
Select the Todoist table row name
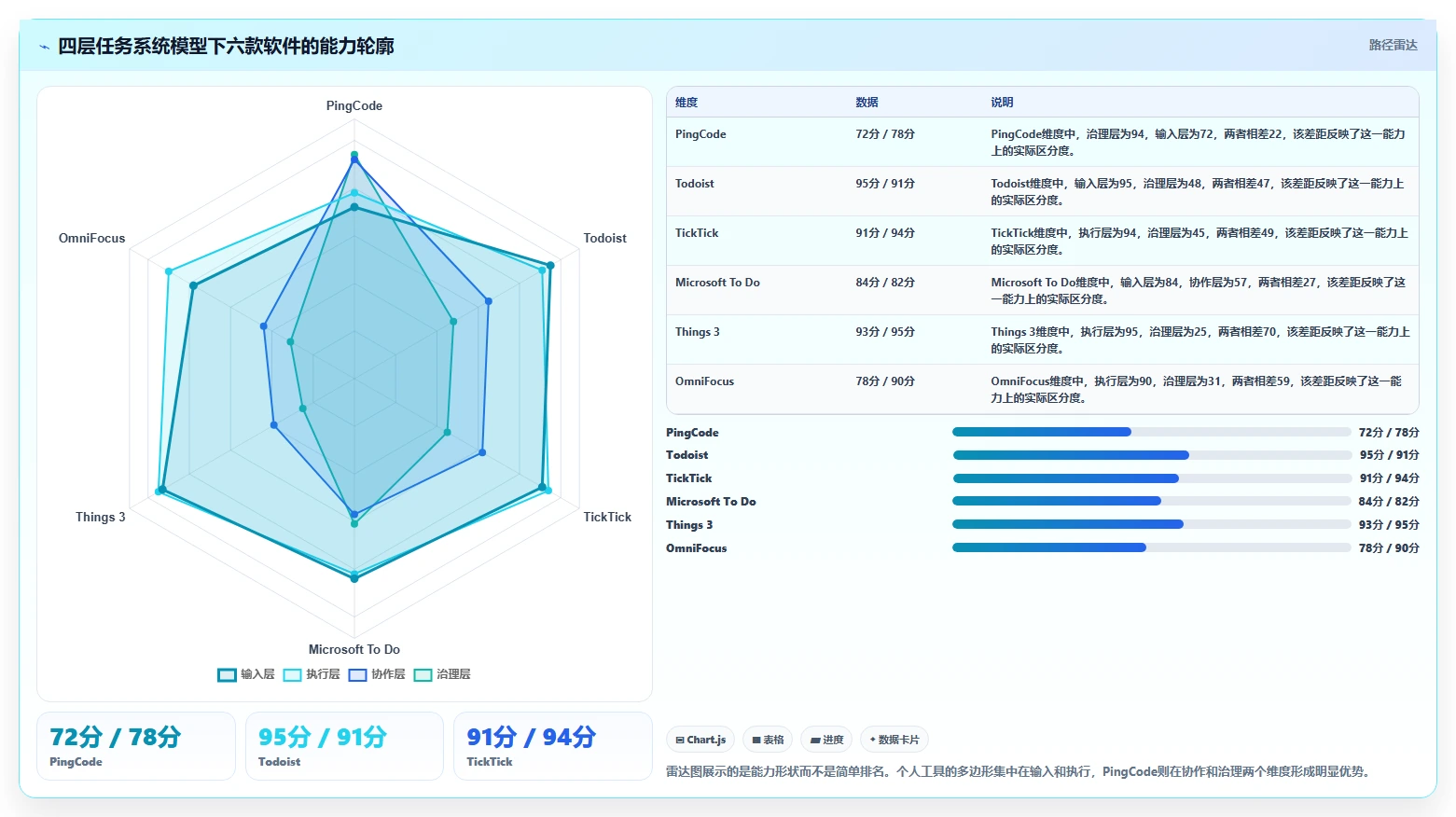(695, 184)
